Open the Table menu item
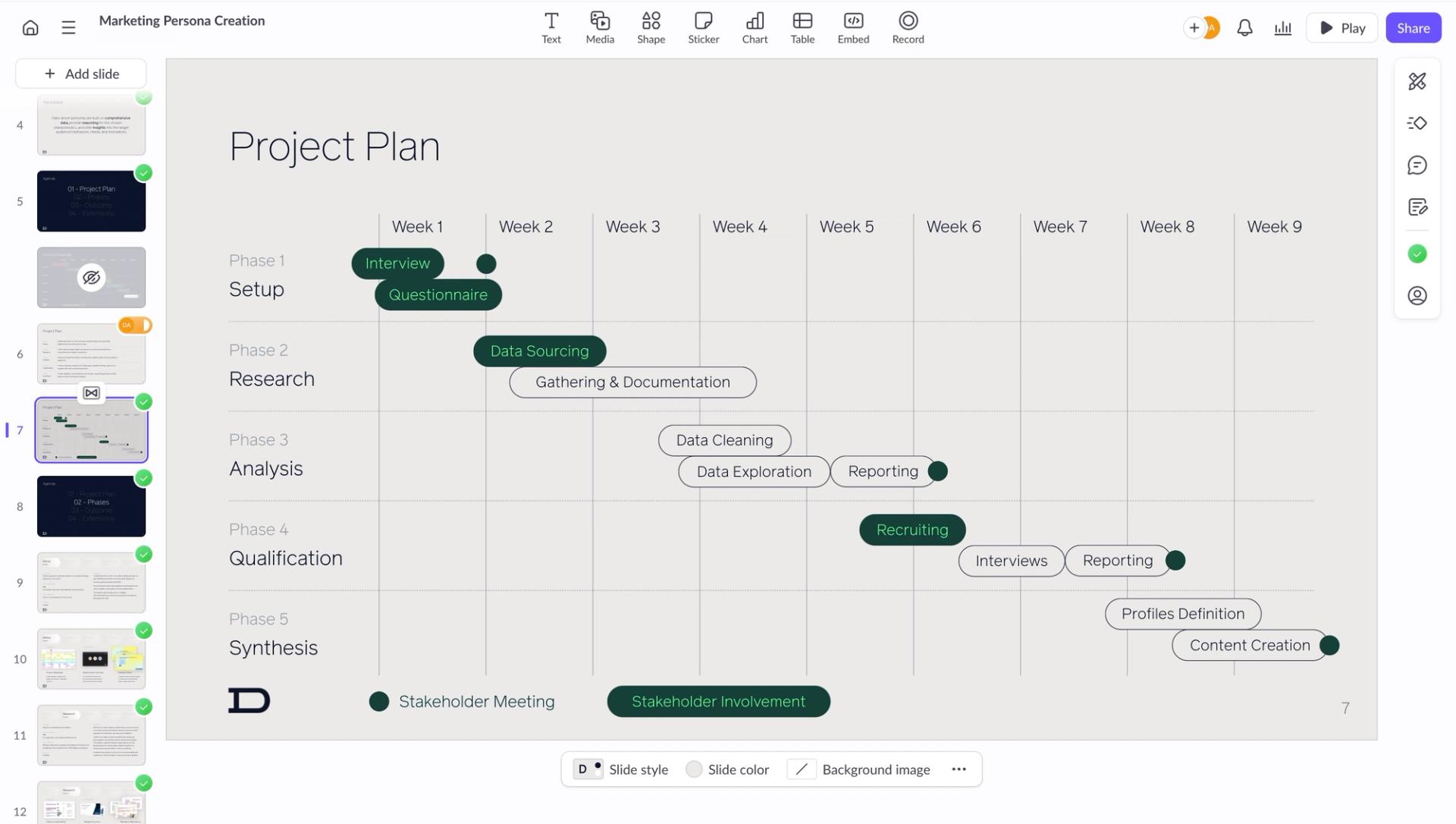The width and height of the screenshot is (1456, 824). [802, 28]
